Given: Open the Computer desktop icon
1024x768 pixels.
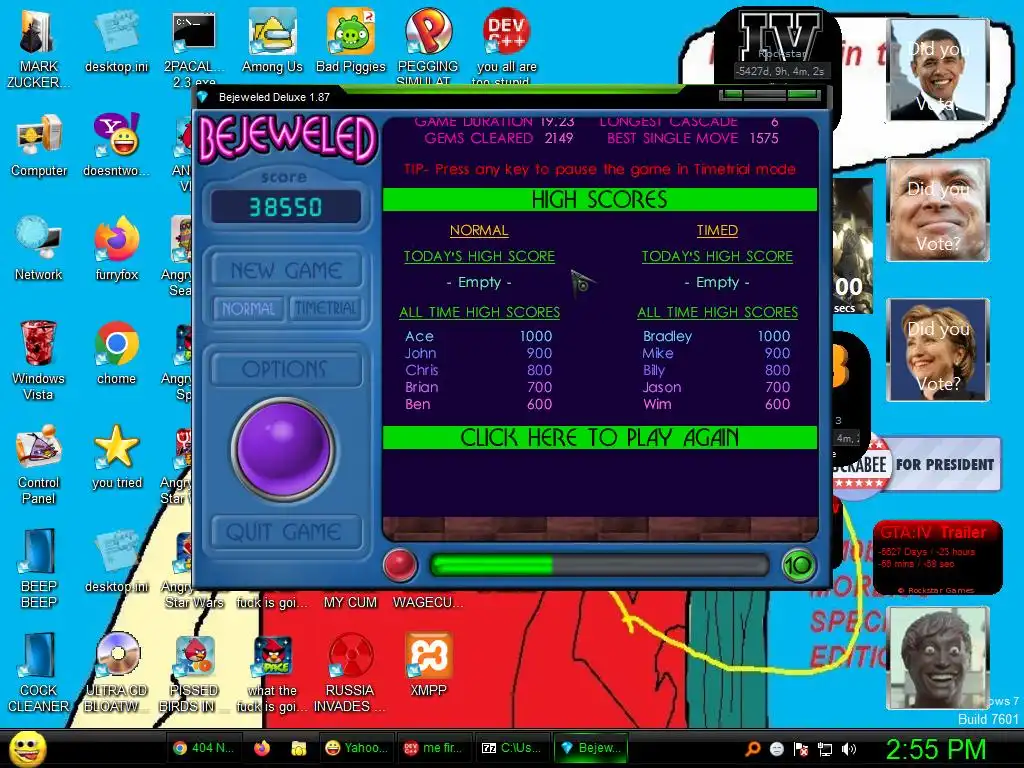Looking at the screenshot, I should point(39,146).
